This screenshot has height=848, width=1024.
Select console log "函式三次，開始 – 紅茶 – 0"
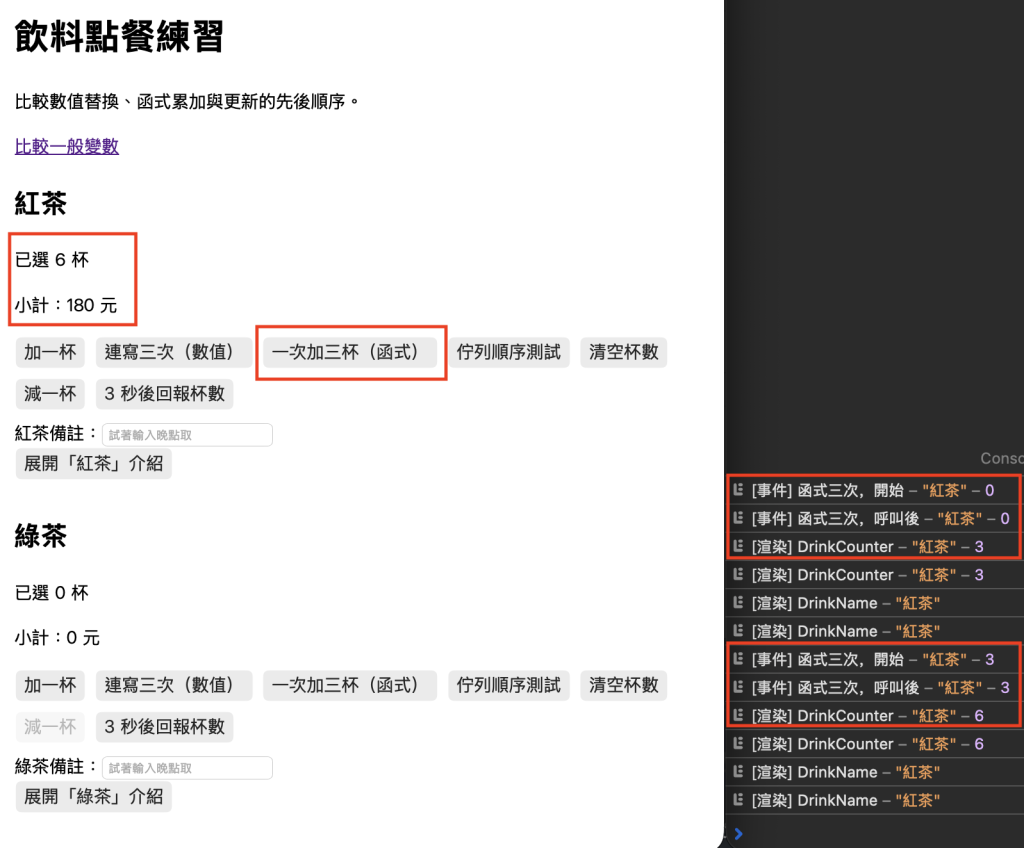tap(875, 491)
